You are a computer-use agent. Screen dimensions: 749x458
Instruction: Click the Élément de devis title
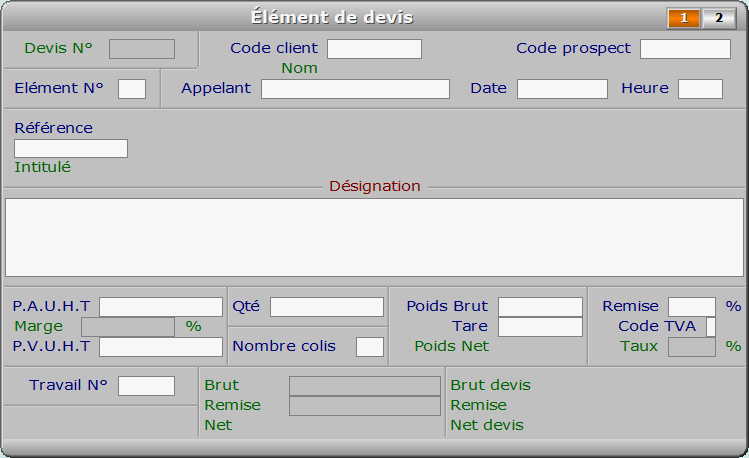332,17
